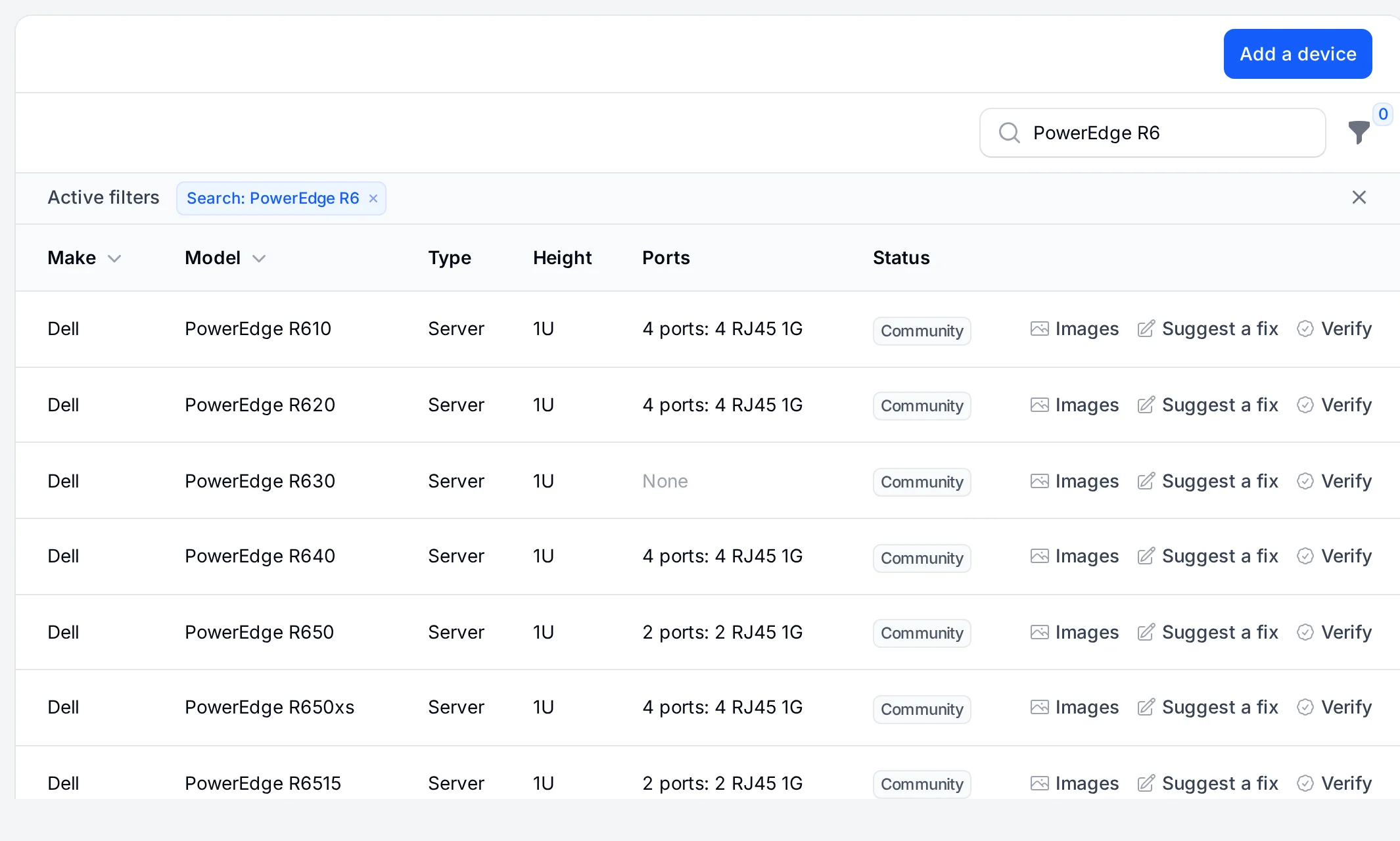Image resolution: width=1400 pixels, height=841 pixels.
Task: Open Images for PowerEdge R650
Action: pyautogui.click(x=1075, y=632)
